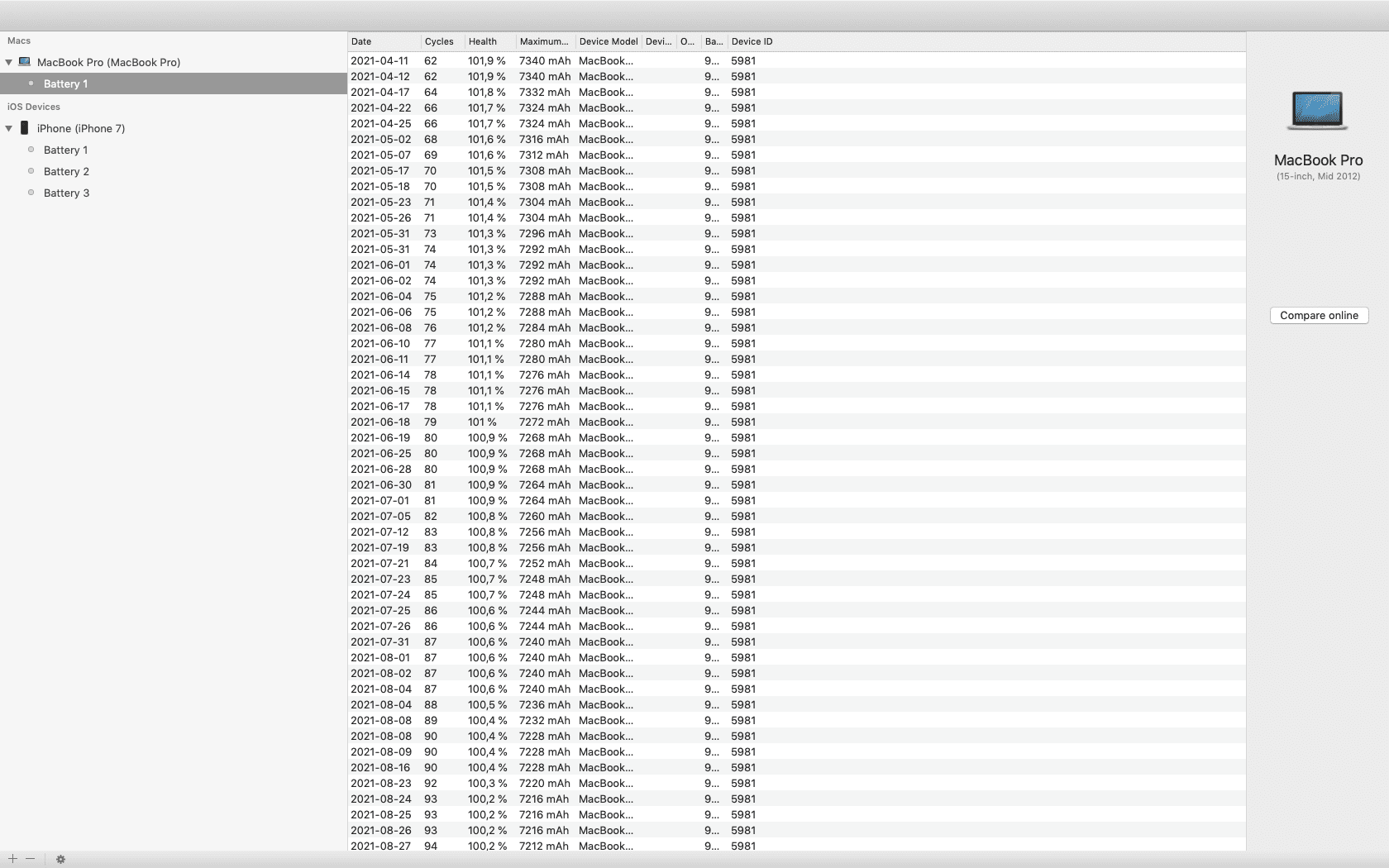This screenshot has width=1389, height=868.
Task: Select the row dated 2021-06-08
Action: [797, 327]
